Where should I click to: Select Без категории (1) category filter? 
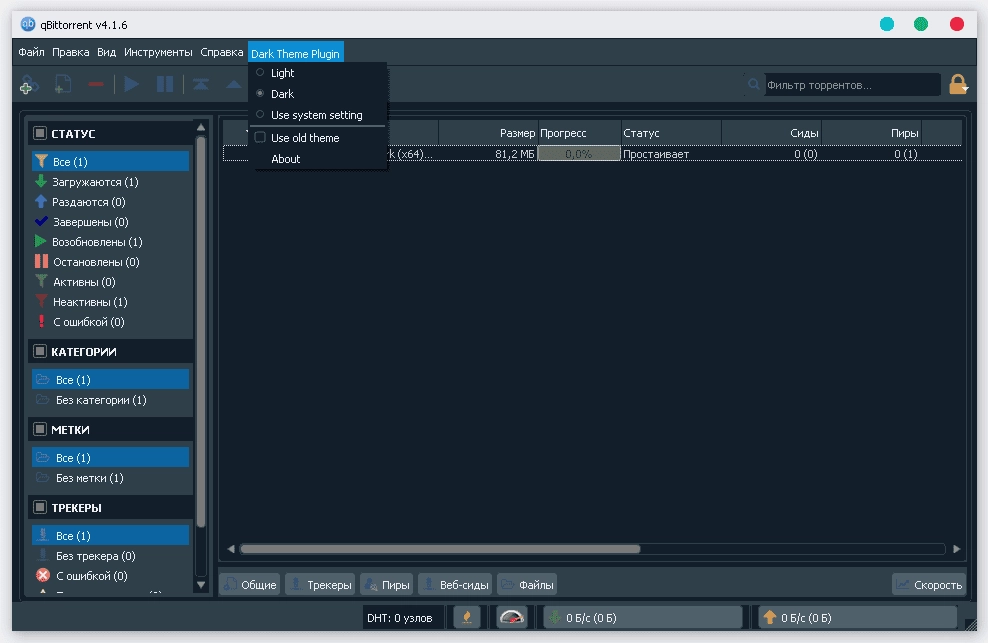(111, 400)
